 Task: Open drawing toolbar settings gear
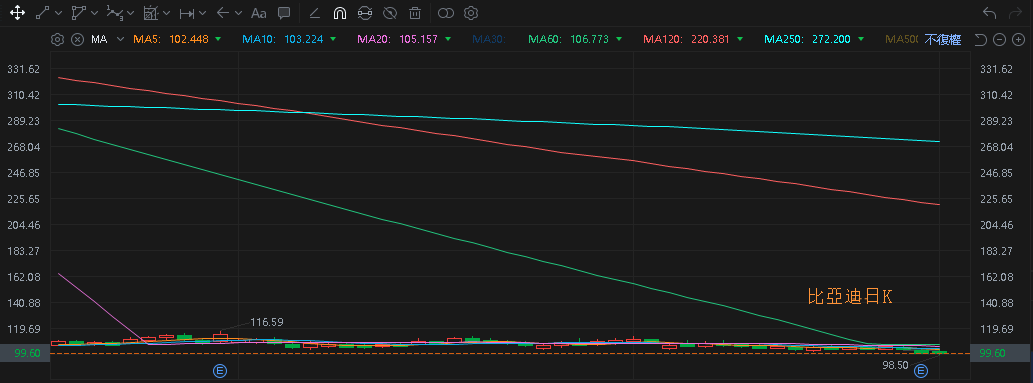470,13
